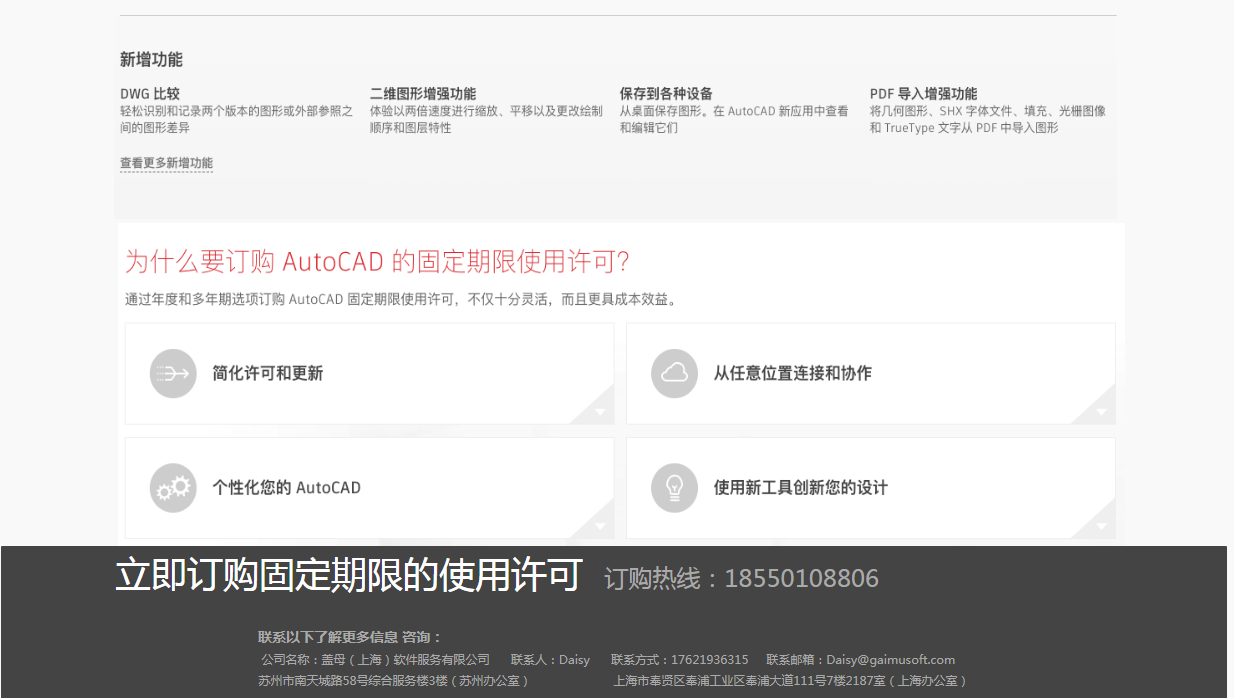This screenshot has height=698, width=1234.
Task: Click the DWG 比较 description text
Action: (x=236, y=120)
